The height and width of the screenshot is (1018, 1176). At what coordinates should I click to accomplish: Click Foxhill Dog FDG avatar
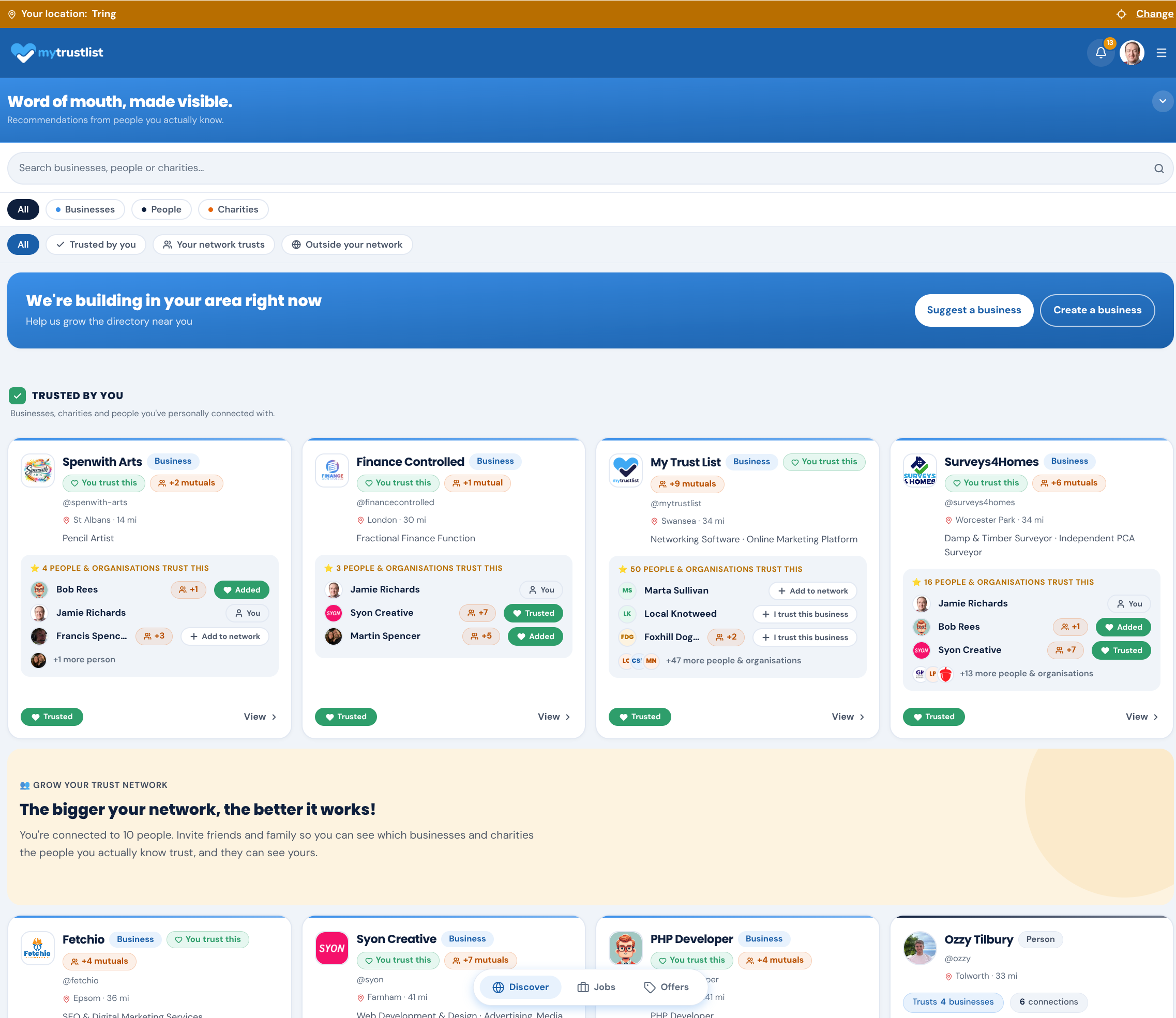click(627, 637)
